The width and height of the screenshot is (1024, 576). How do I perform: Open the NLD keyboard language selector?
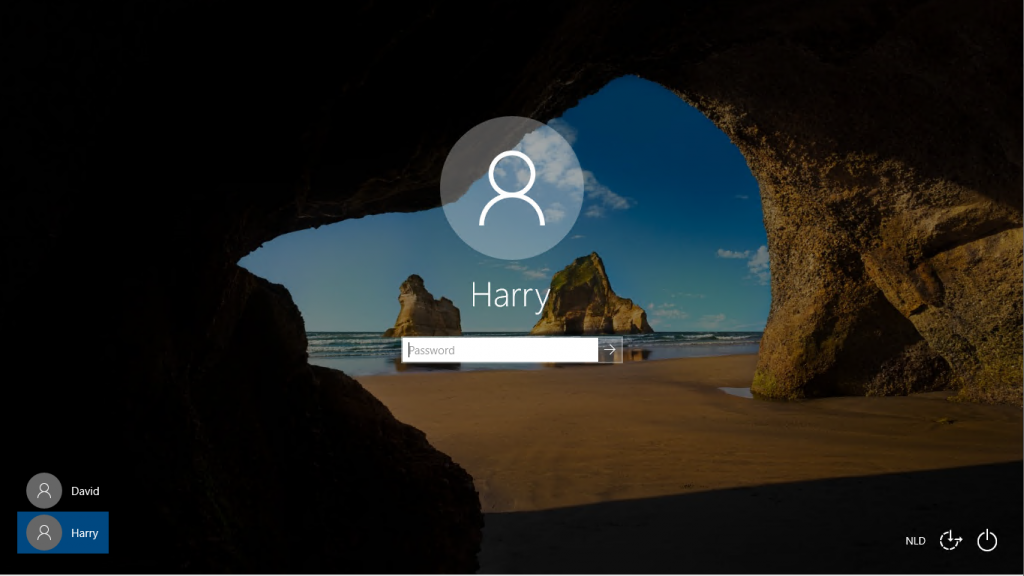915,541
